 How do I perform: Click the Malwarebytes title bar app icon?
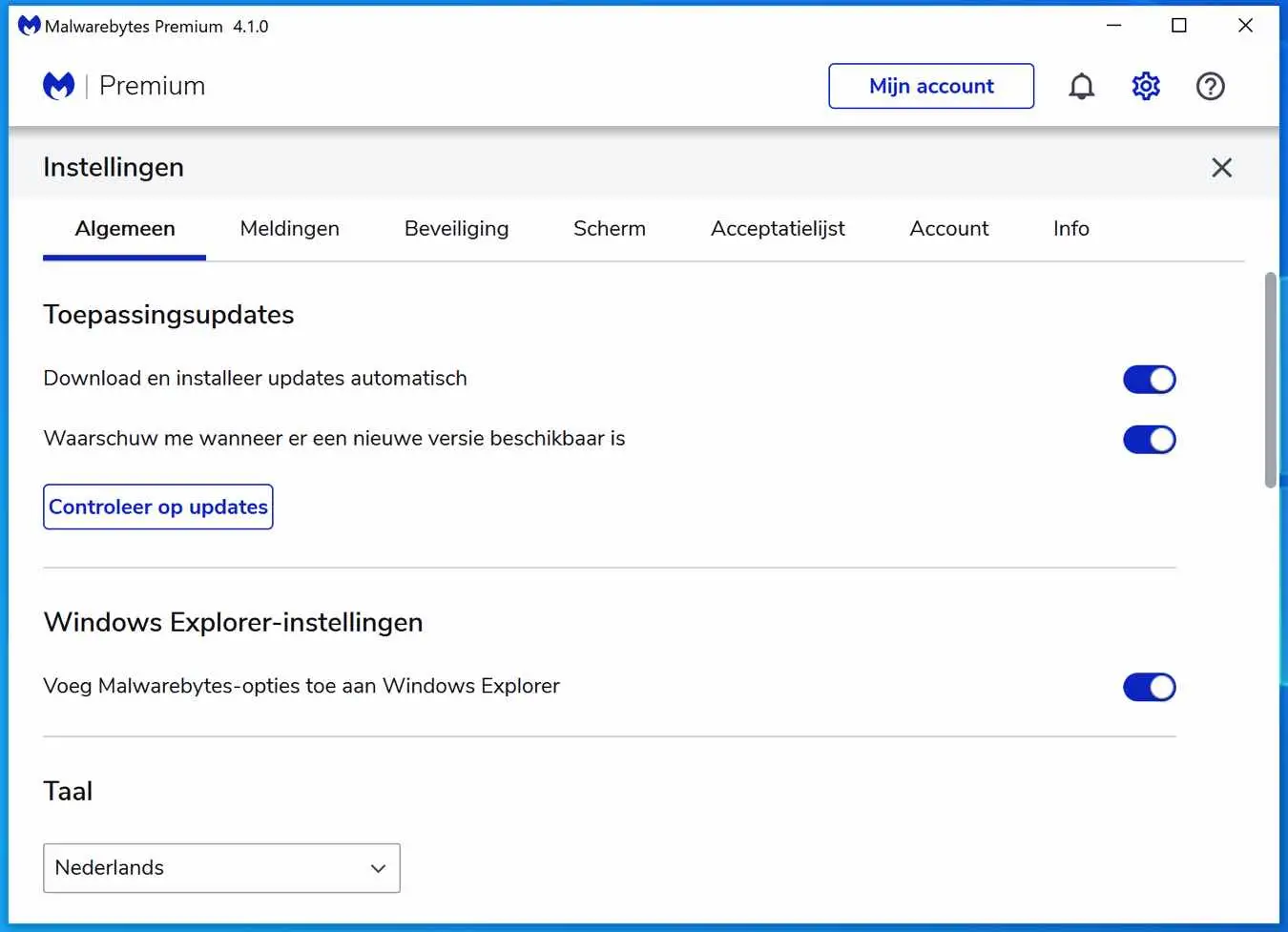click(x=29, y=26)
